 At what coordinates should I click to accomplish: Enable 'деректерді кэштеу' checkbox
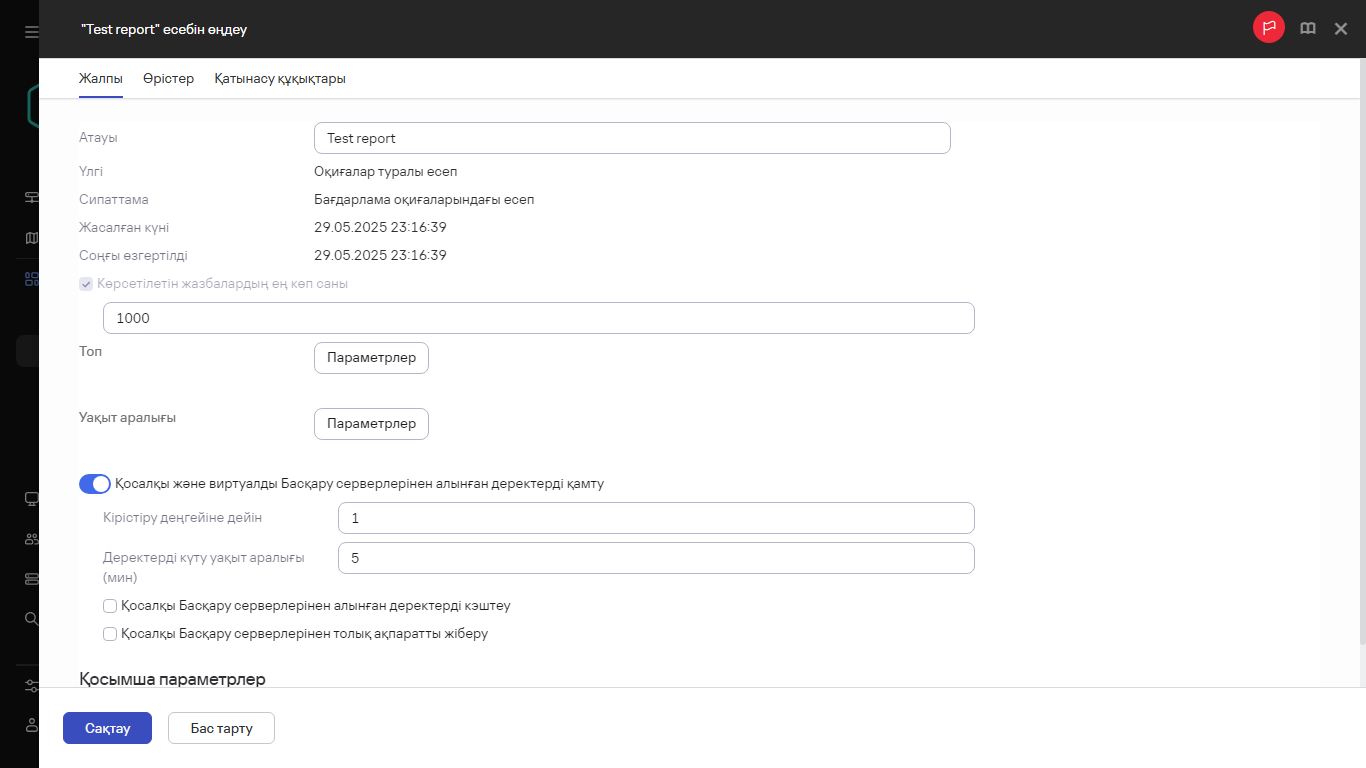click(x=110, y=606)
